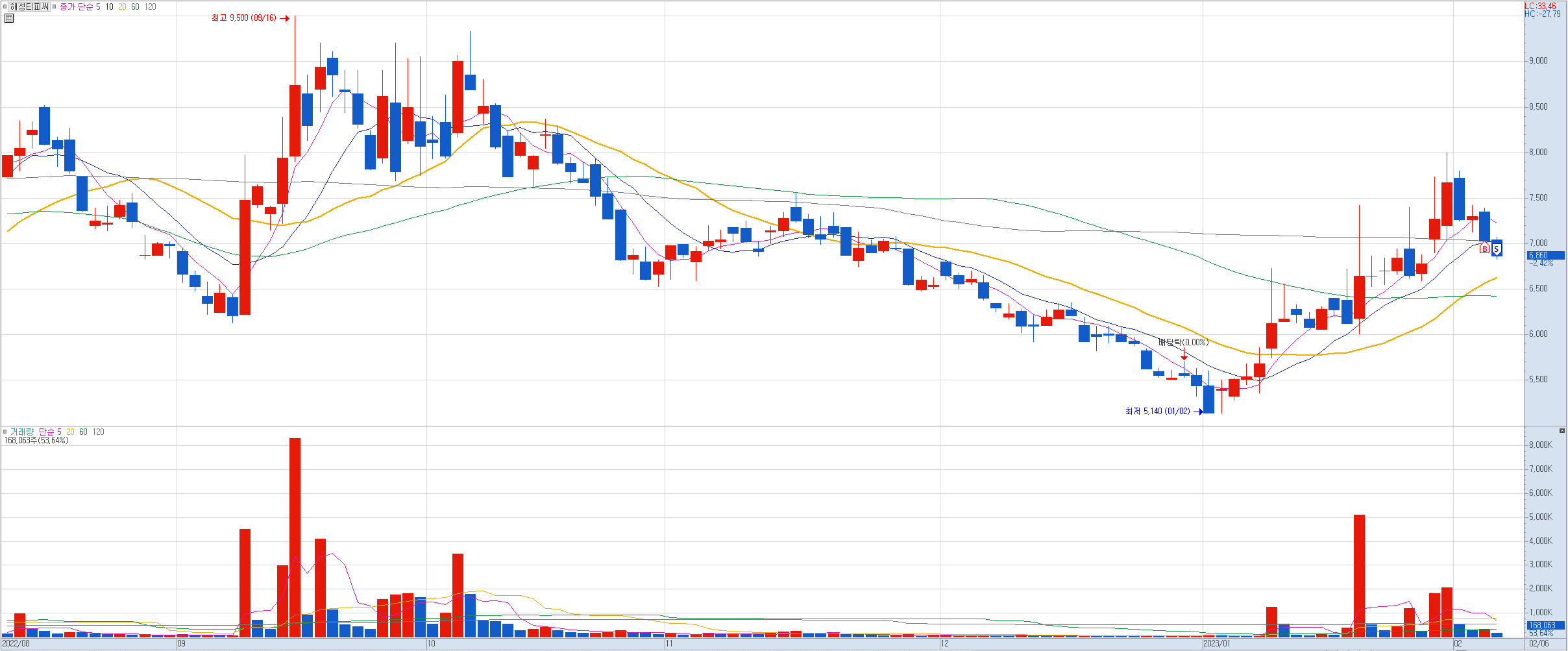Select the blue 10-day price MA label
Viewport: 1568px width, 651px height.
[109, 6]
